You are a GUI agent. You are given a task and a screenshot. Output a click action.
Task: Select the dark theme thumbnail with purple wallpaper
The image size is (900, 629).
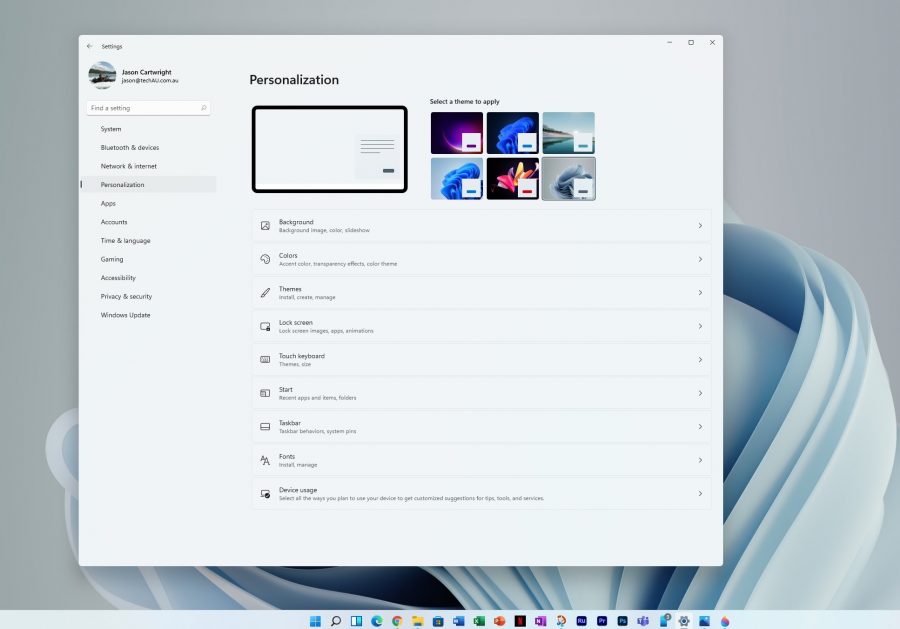coord(457,131)
